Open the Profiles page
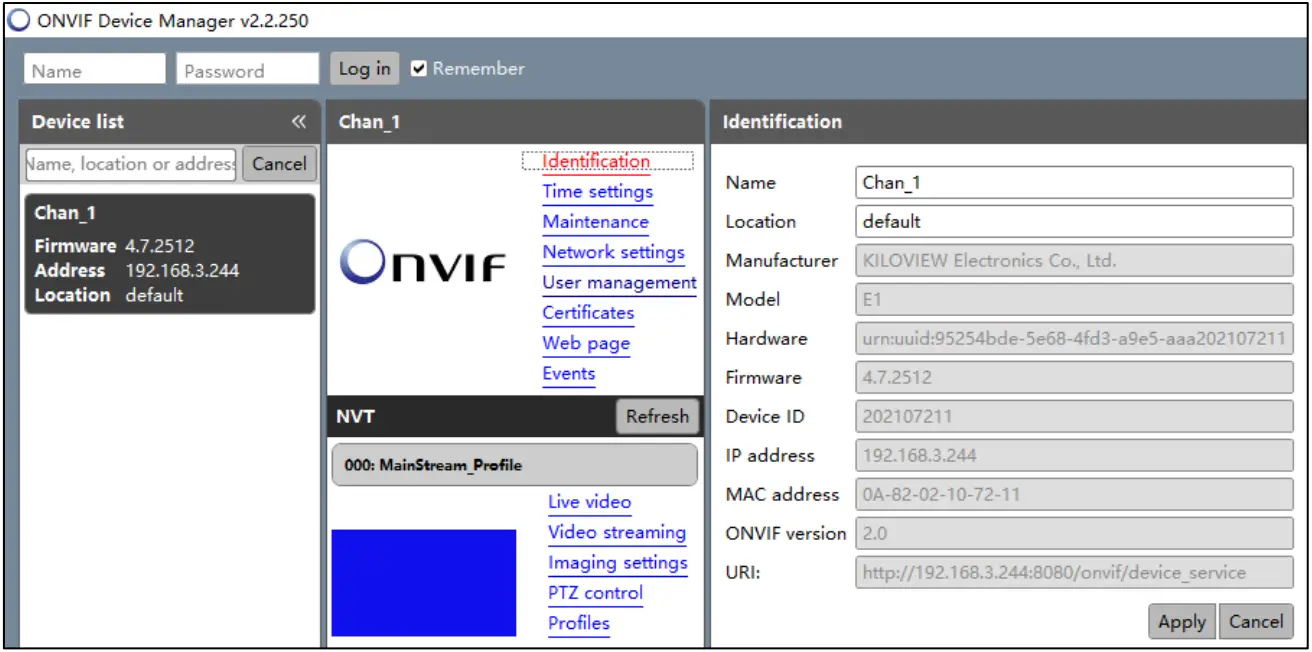Screen dimensions: 1312x652 [x=580, y=623]
